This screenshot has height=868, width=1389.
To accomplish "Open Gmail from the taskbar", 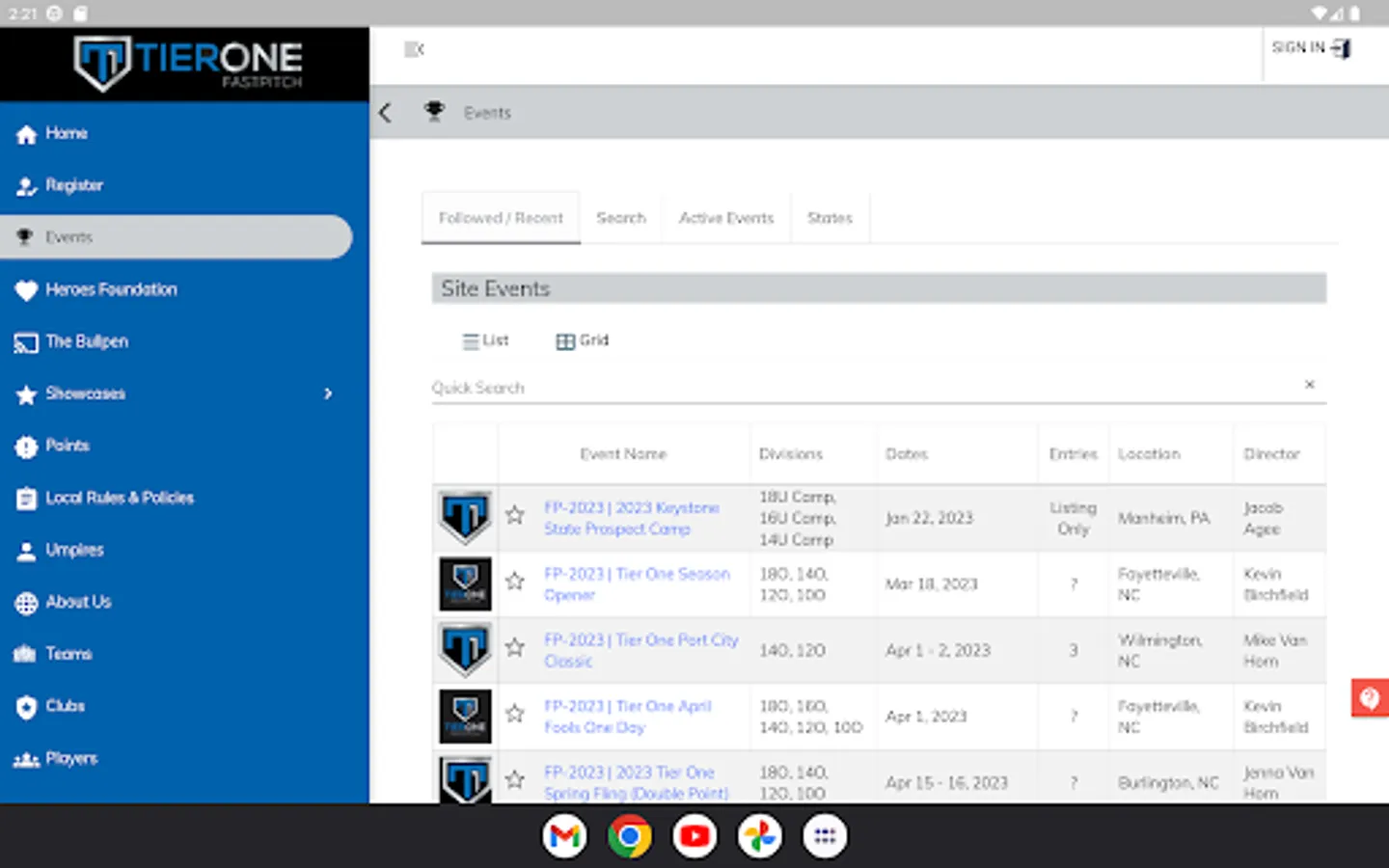I will coord(564,836).
